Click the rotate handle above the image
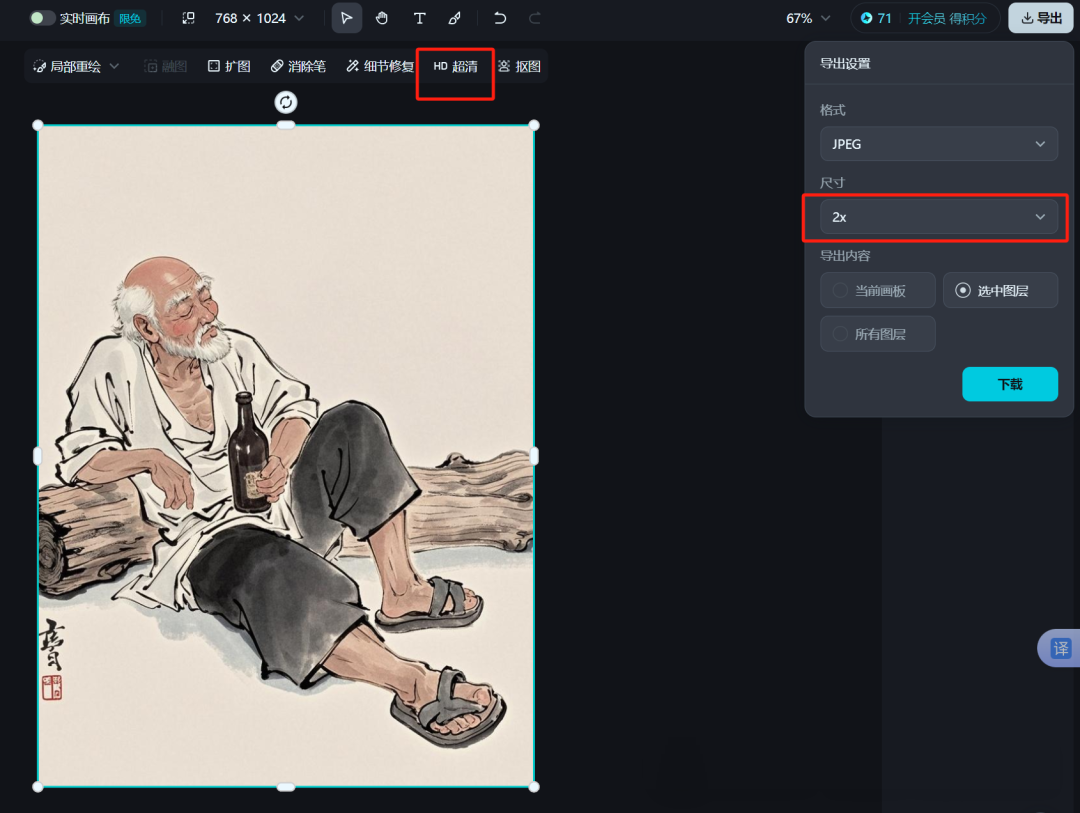This screenshot has height=813, width=1080. pyautogui.click(x=286, y=103)
